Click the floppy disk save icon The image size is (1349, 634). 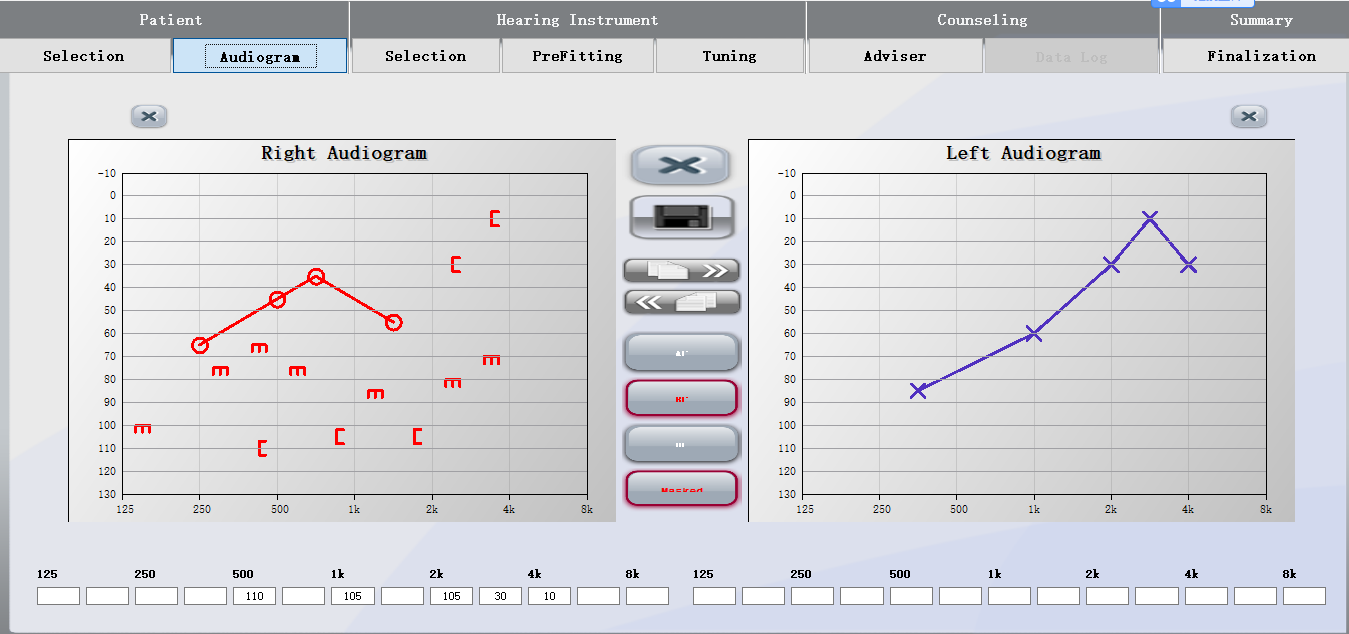click(681, 217)
